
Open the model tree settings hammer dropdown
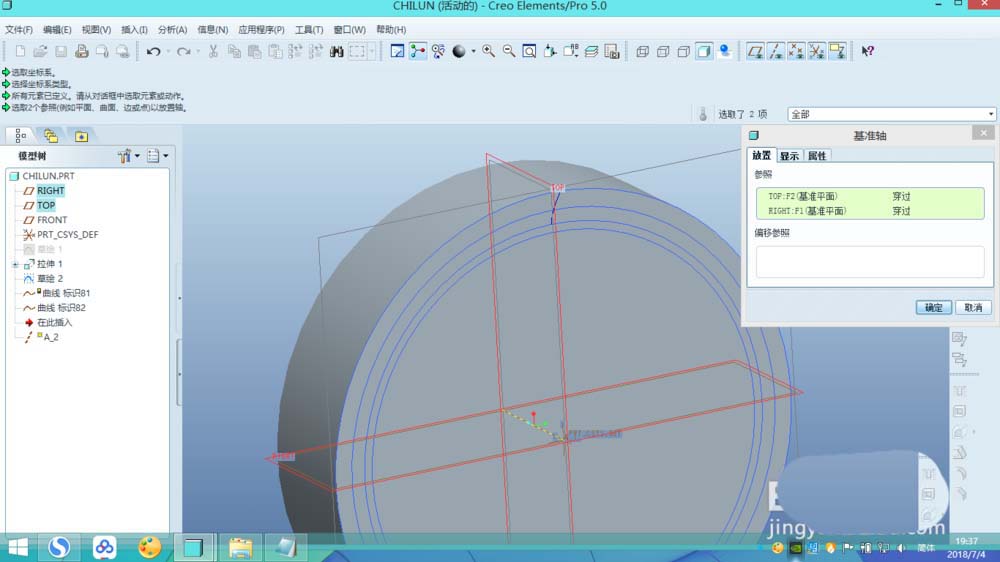click(128, 156)
